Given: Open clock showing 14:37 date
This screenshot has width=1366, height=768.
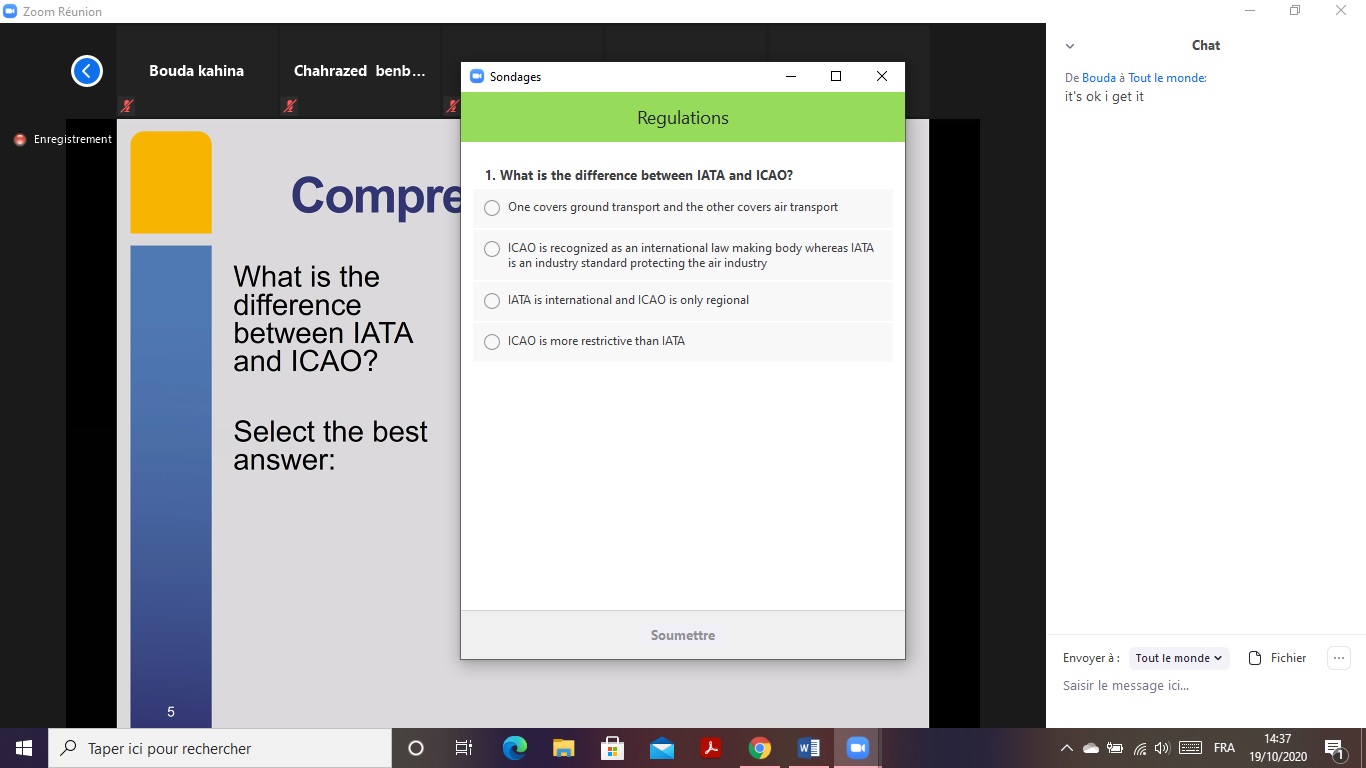Looking at the screenshot, I should coord(1278,748).
